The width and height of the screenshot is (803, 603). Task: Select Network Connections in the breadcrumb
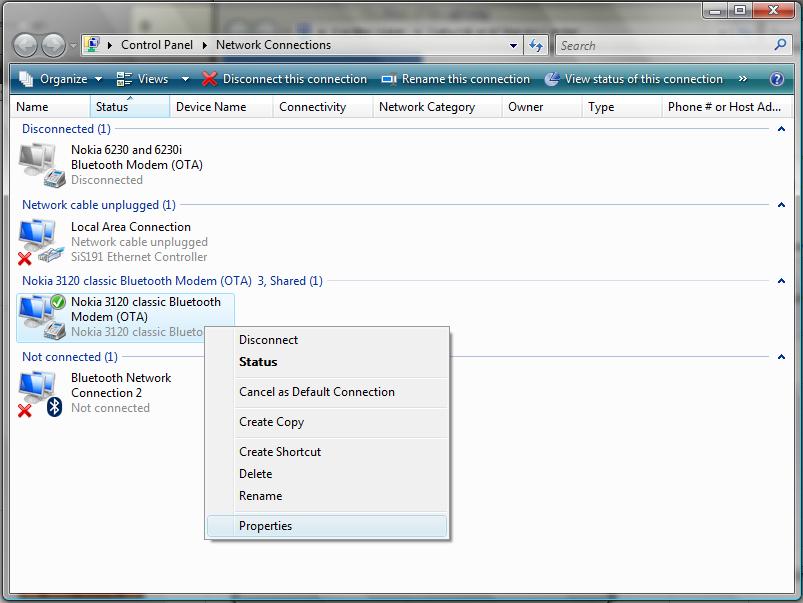(x=273, y=45)
